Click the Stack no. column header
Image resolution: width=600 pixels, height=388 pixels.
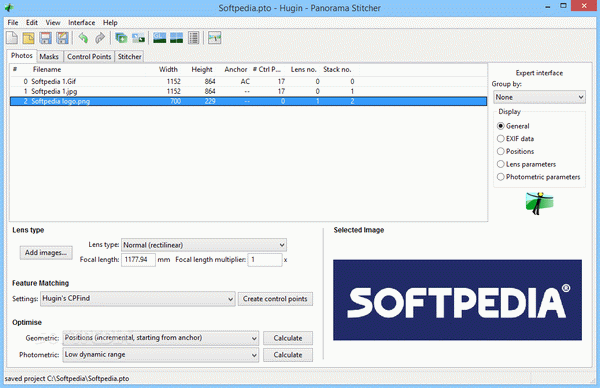337,70
